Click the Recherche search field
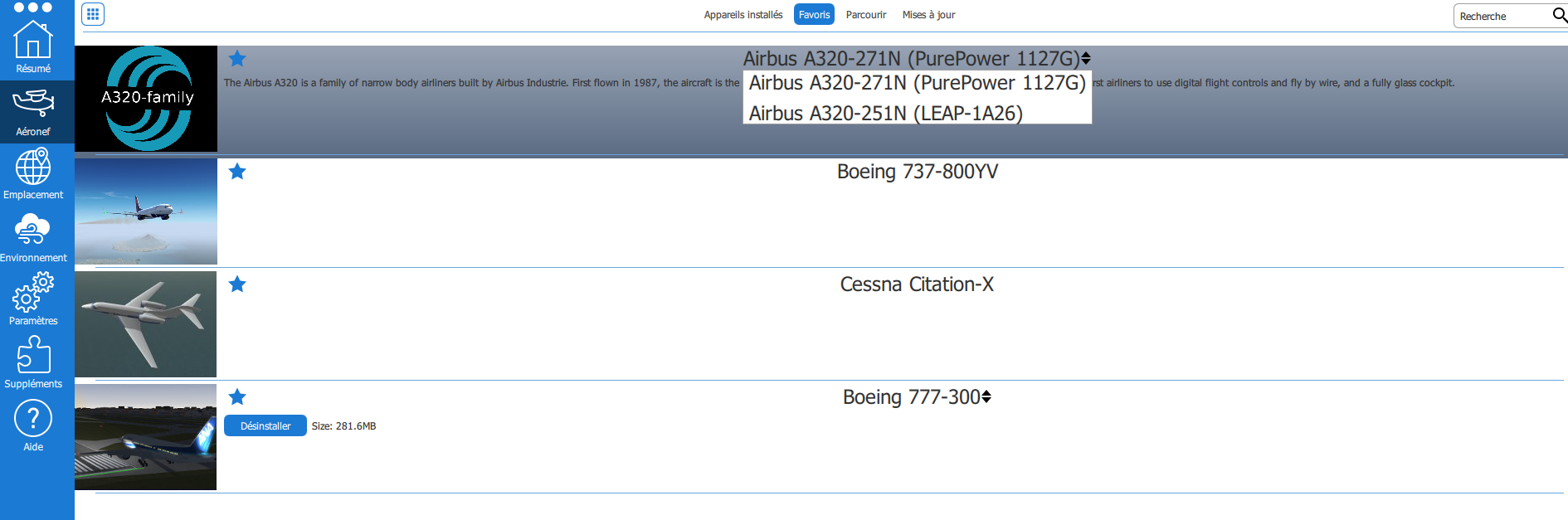This screenshot has height=520, width=1568. tap(1502, 17)
